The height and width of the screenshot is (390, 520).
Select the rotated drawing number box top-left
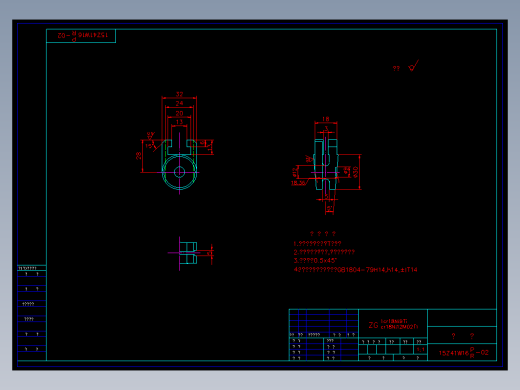(81, 36)
